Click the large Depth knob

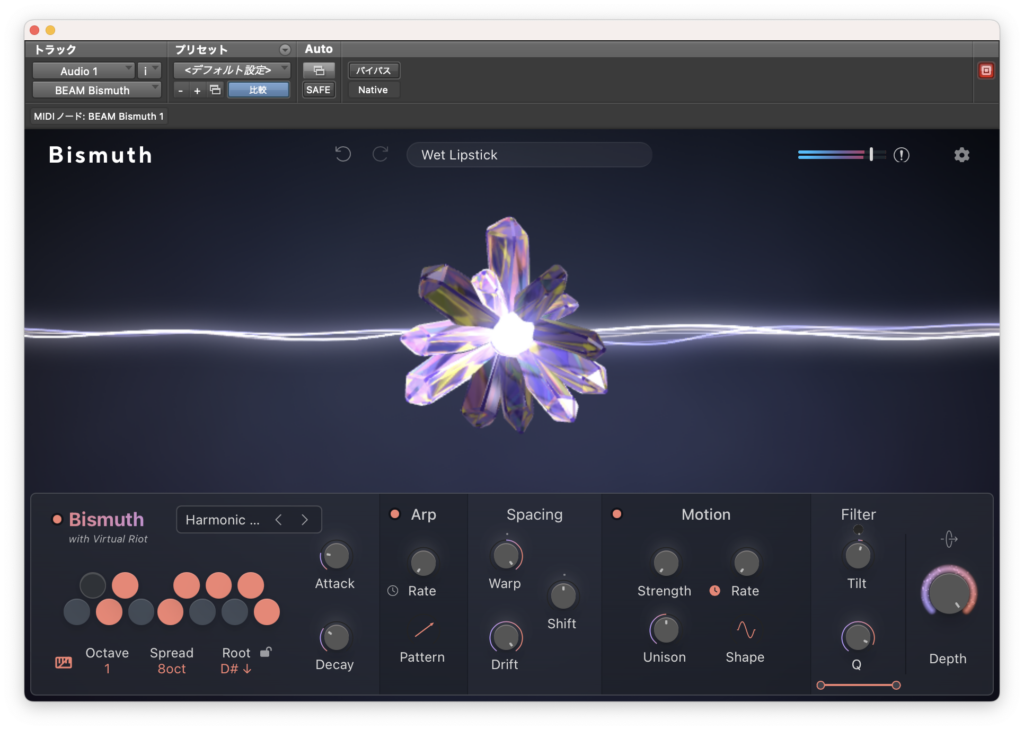[949, 593]
